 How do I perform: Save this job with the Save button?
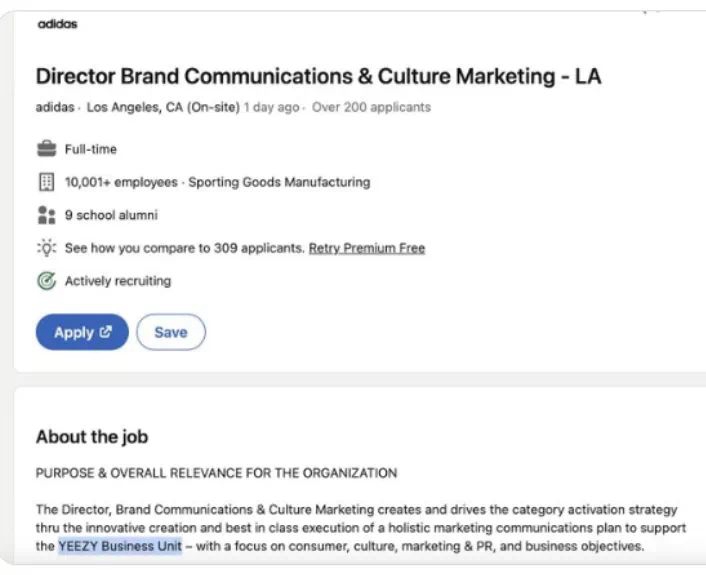170,332
